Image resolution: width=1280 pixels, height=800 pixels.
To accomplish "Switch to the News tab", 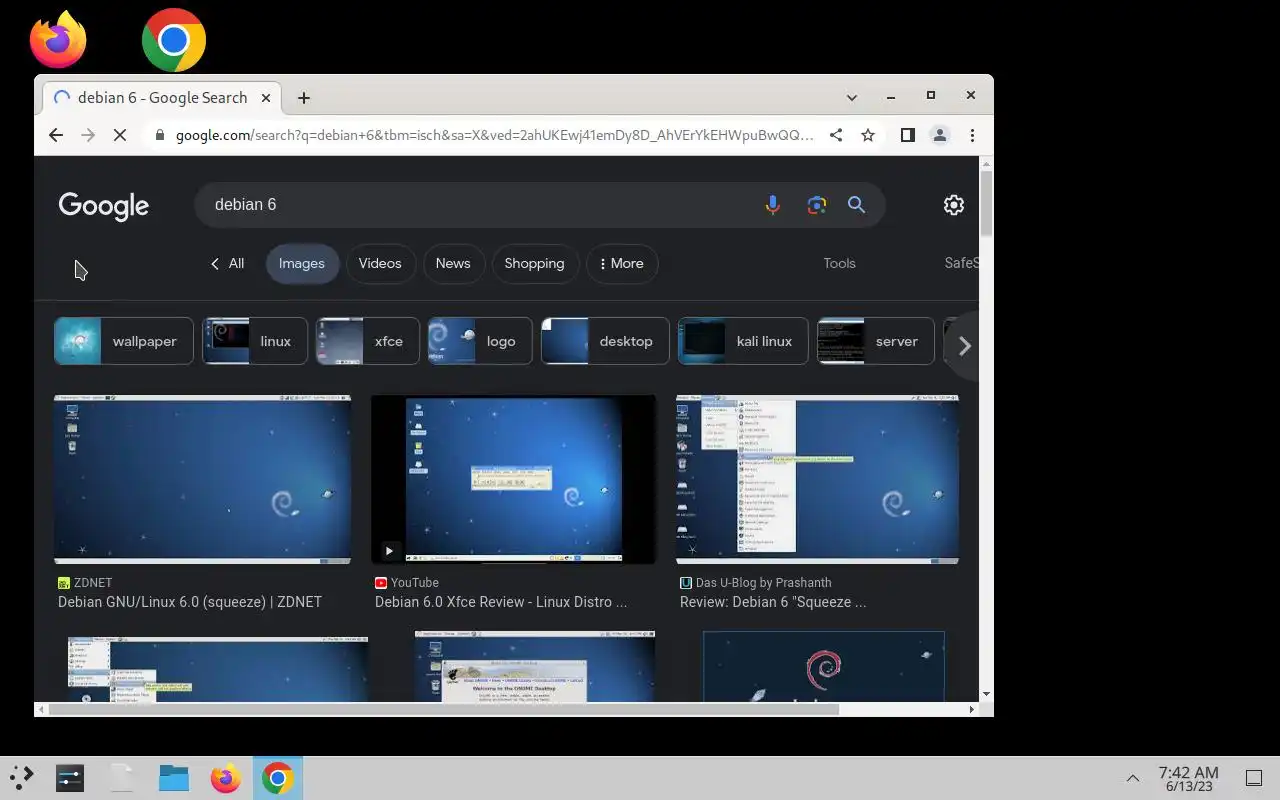I will coord(453,264).
